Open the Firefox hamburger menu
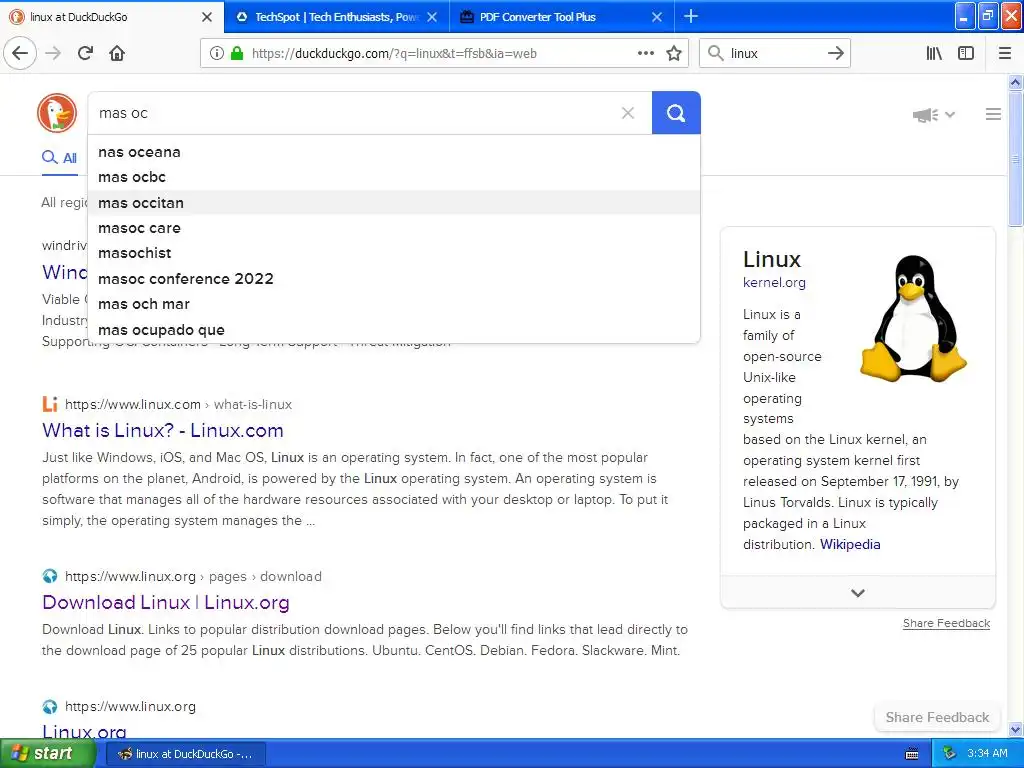 [x=1005, y=53]
